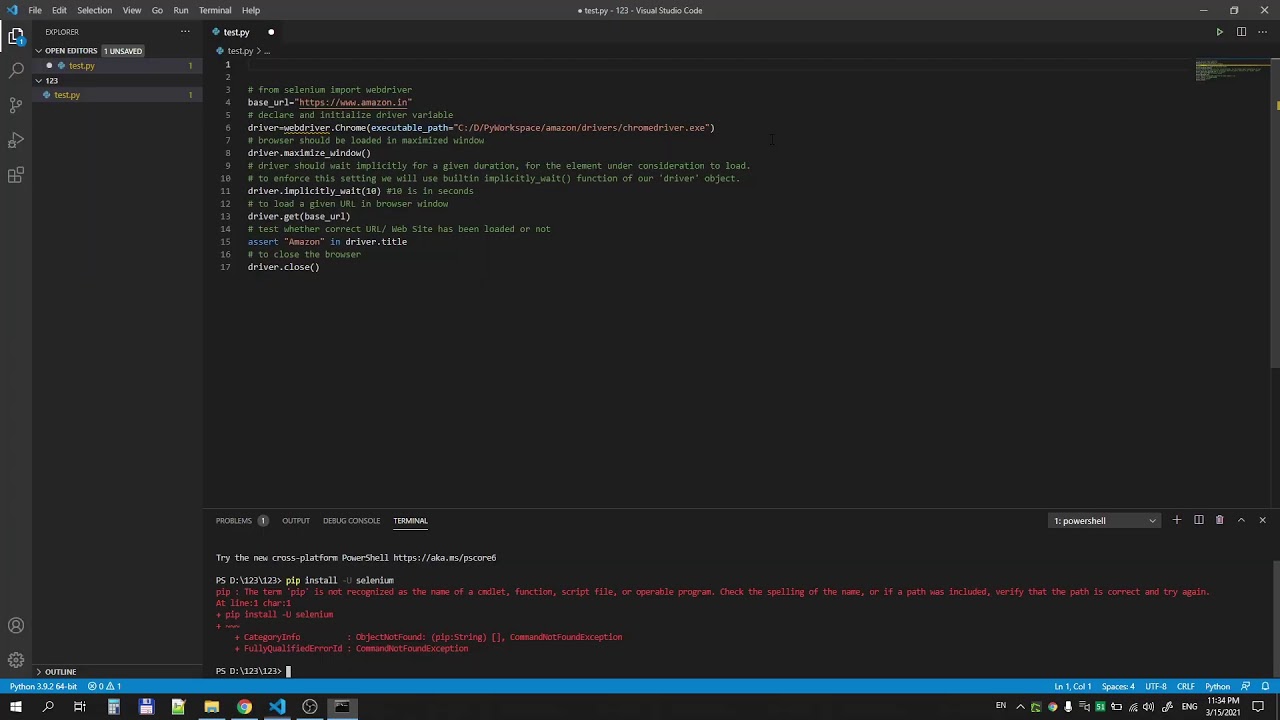Click the code line driver.maximize_window()

coord(309,153)
